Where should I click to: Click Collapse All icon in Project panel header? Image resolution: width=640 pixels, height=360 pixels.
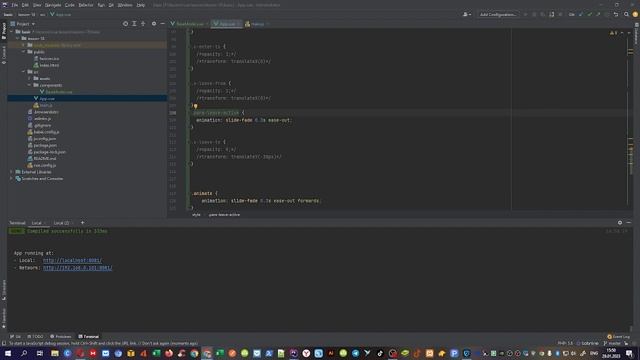(143, 24)
